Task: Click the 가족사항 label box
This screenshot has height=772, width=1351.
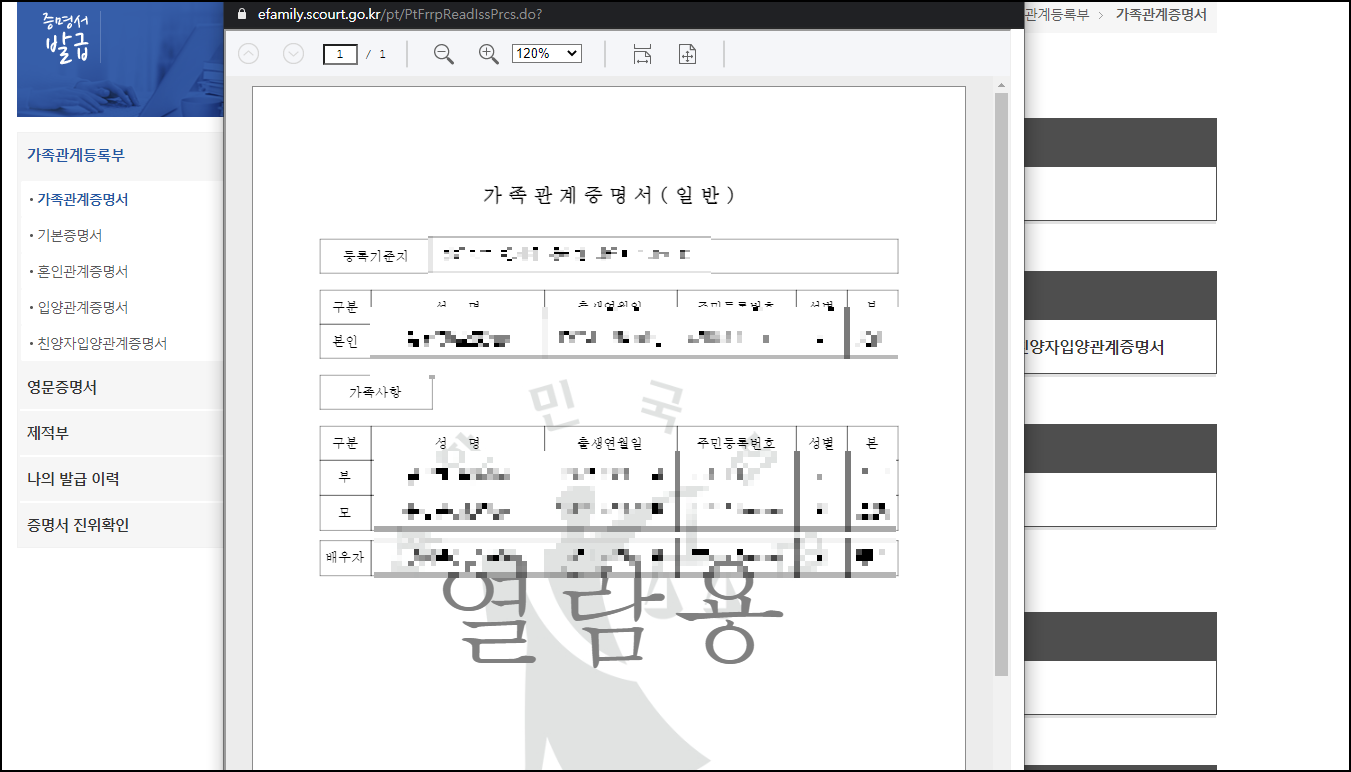Action: 376,392
